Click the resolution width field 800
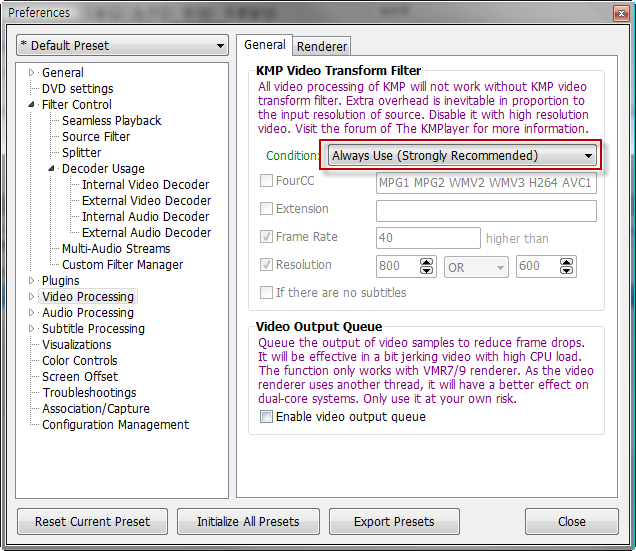This screenshot has height=551, width=636. coord(398,266)
